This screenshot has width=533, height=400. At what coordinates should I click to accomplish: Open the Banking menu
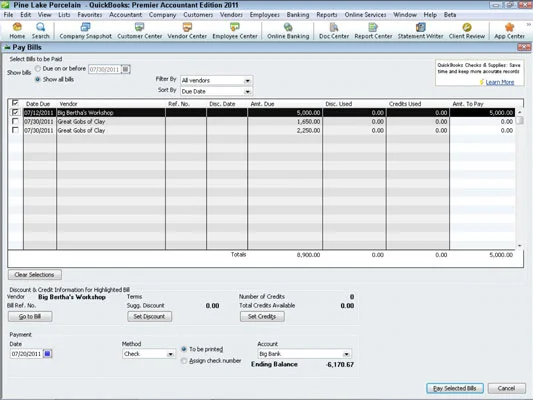[x=298, y=15]
